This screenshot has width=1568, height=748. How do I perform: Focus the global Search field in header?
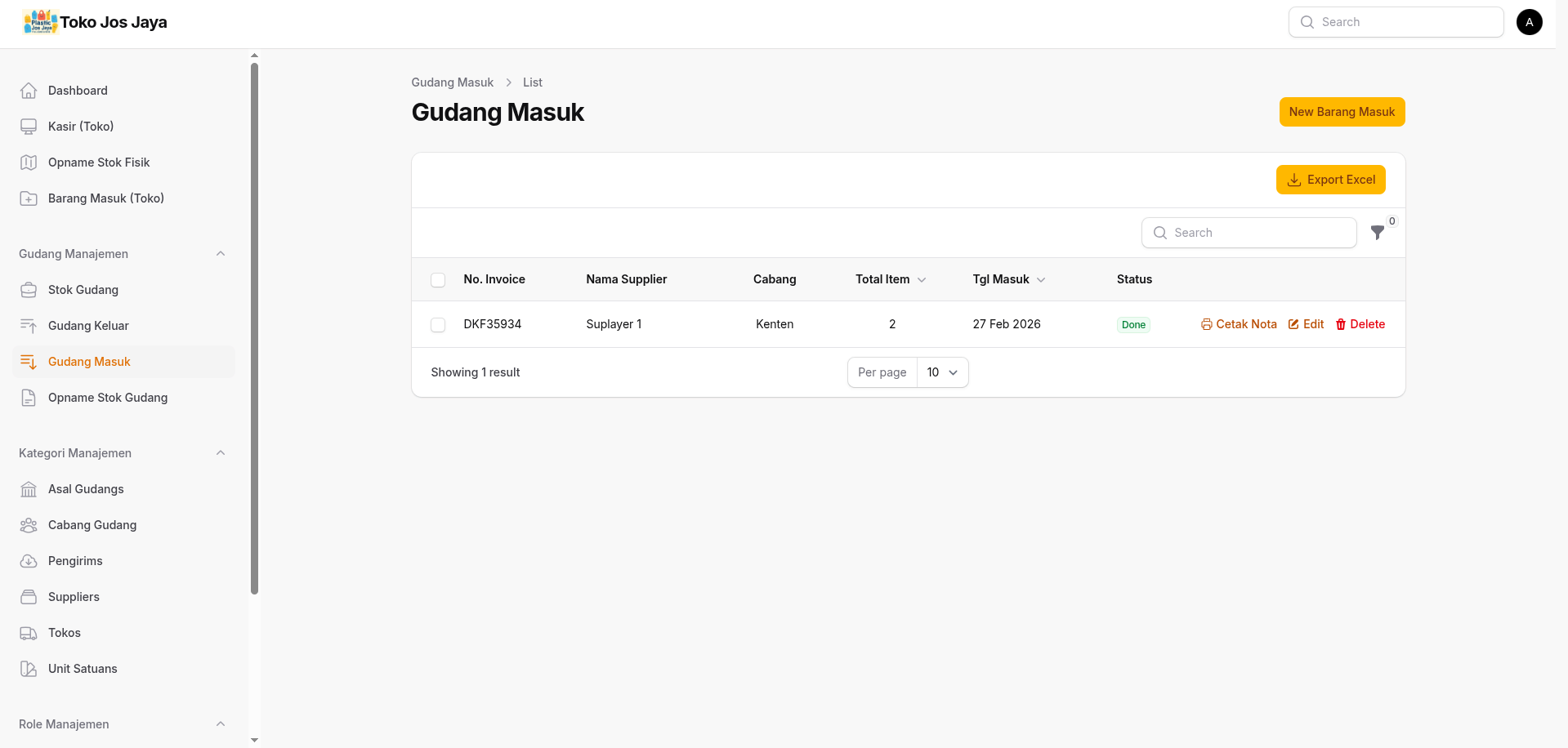(x=1396, y=22)
